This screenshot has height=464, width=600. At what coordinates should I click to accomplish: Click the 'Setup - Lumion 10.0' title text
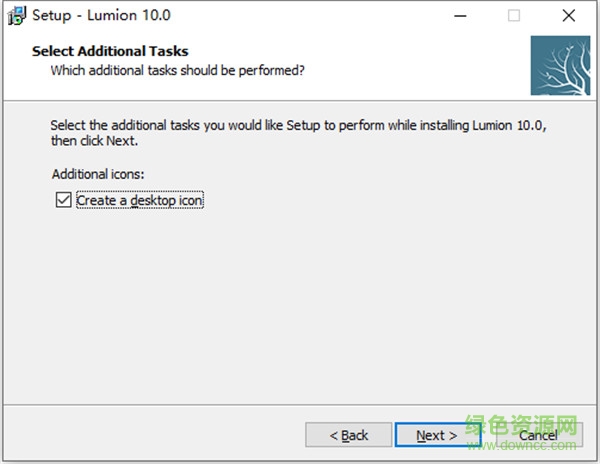(x=101, y=16)
